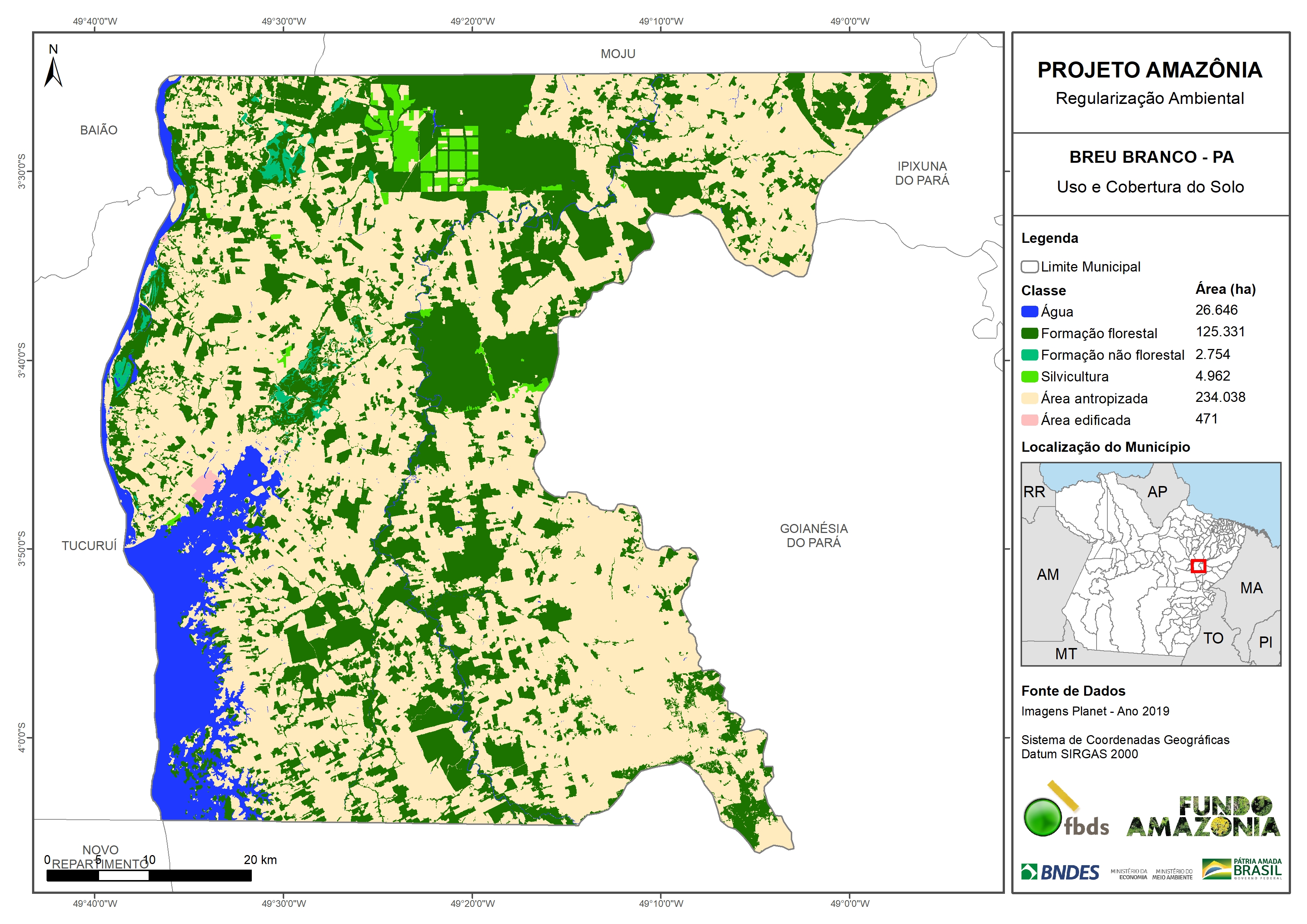
Task: Click the beige Área antropizada swatch
Action: [1029, 398]
